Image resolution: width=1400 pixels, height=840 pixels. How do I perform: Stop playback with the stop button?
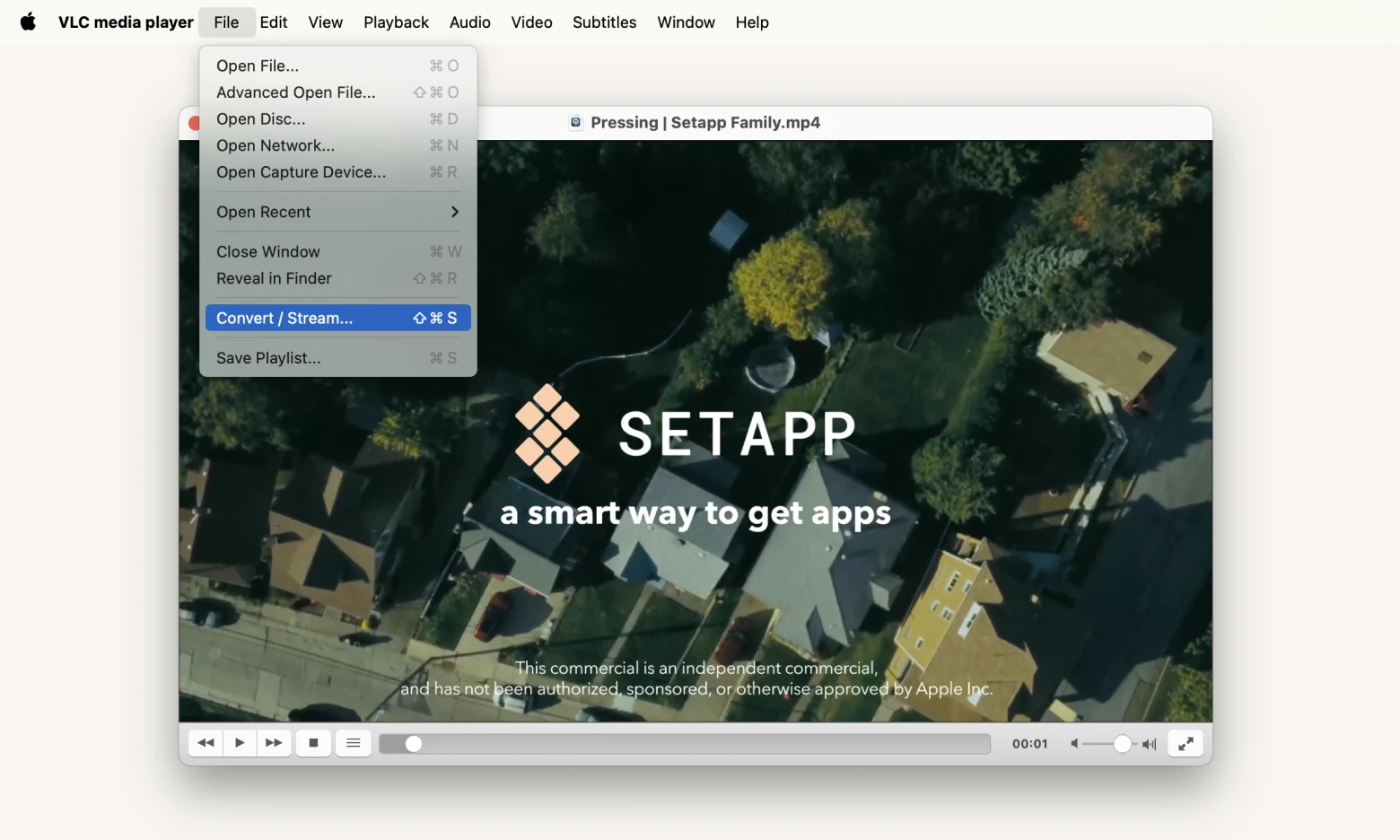(313, 743)
